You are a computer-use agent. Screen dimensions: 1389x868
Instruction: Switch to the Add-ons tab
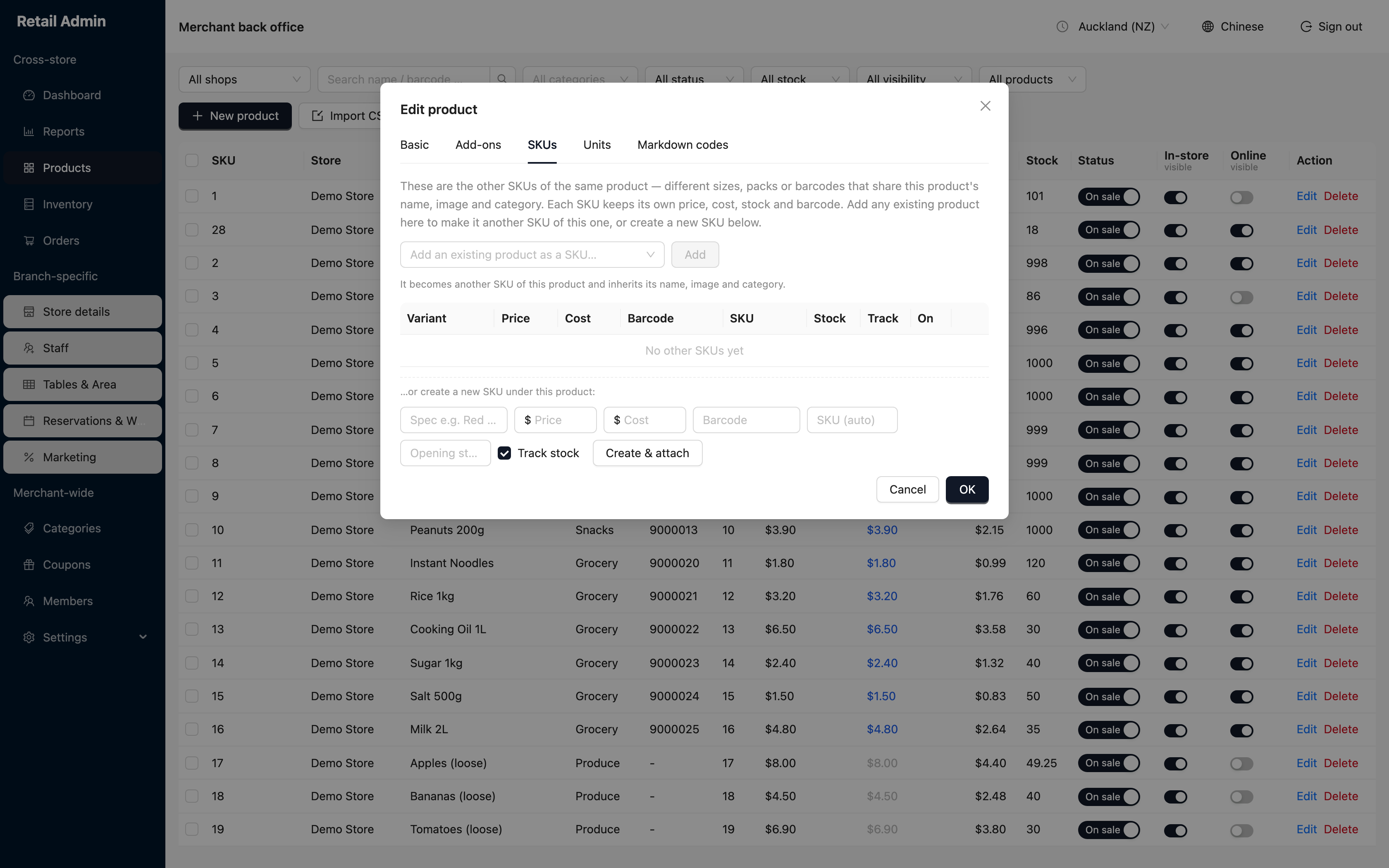[478, 145]
